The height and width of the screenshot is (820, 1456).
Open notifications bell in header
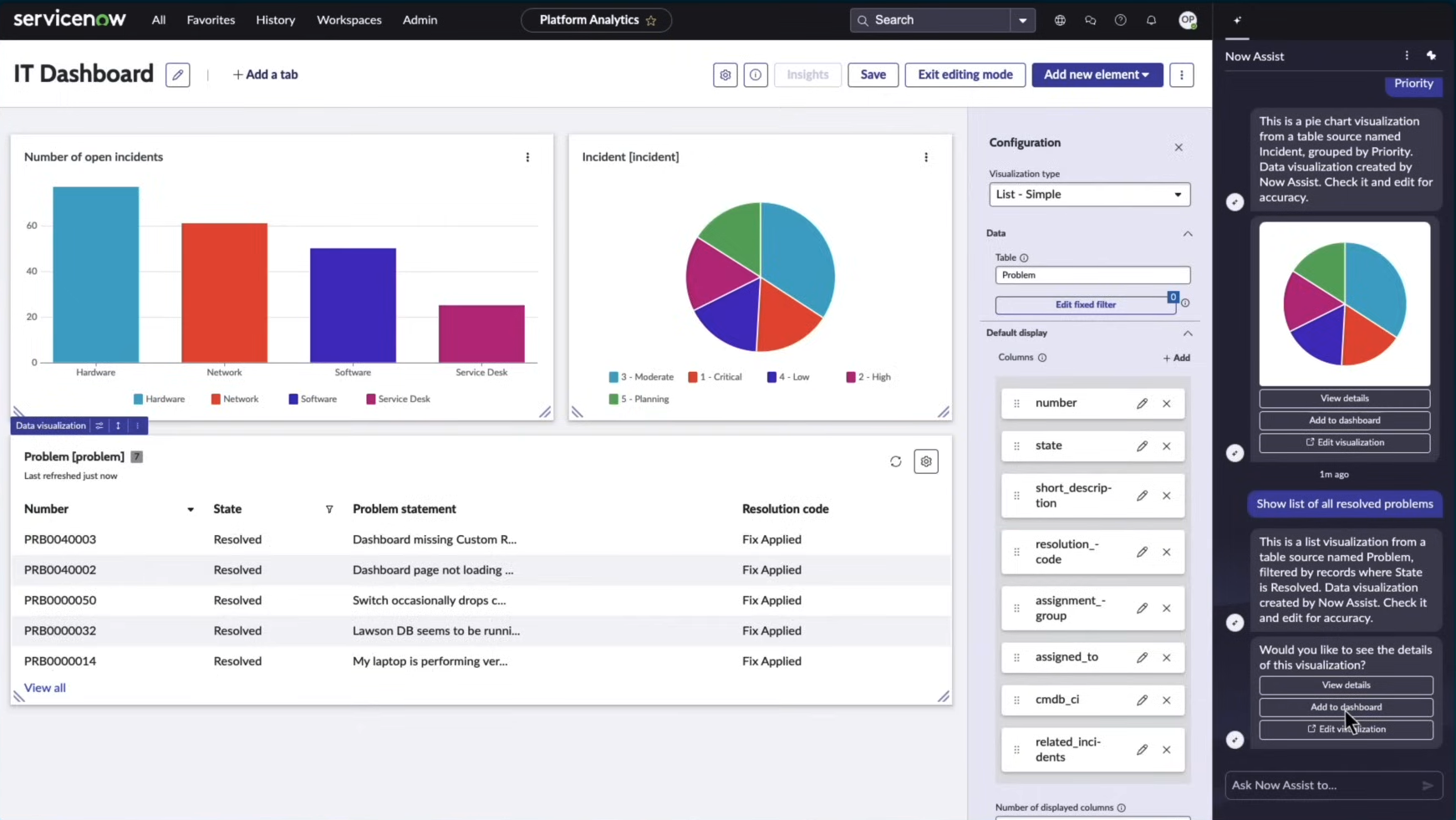tap(1151, 19)
